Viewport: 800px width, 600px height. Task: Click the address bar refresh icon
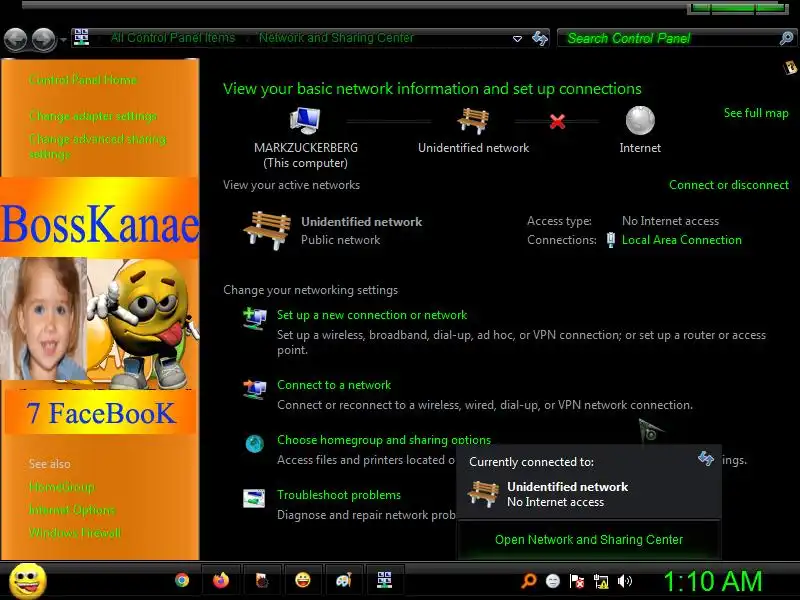540,38
